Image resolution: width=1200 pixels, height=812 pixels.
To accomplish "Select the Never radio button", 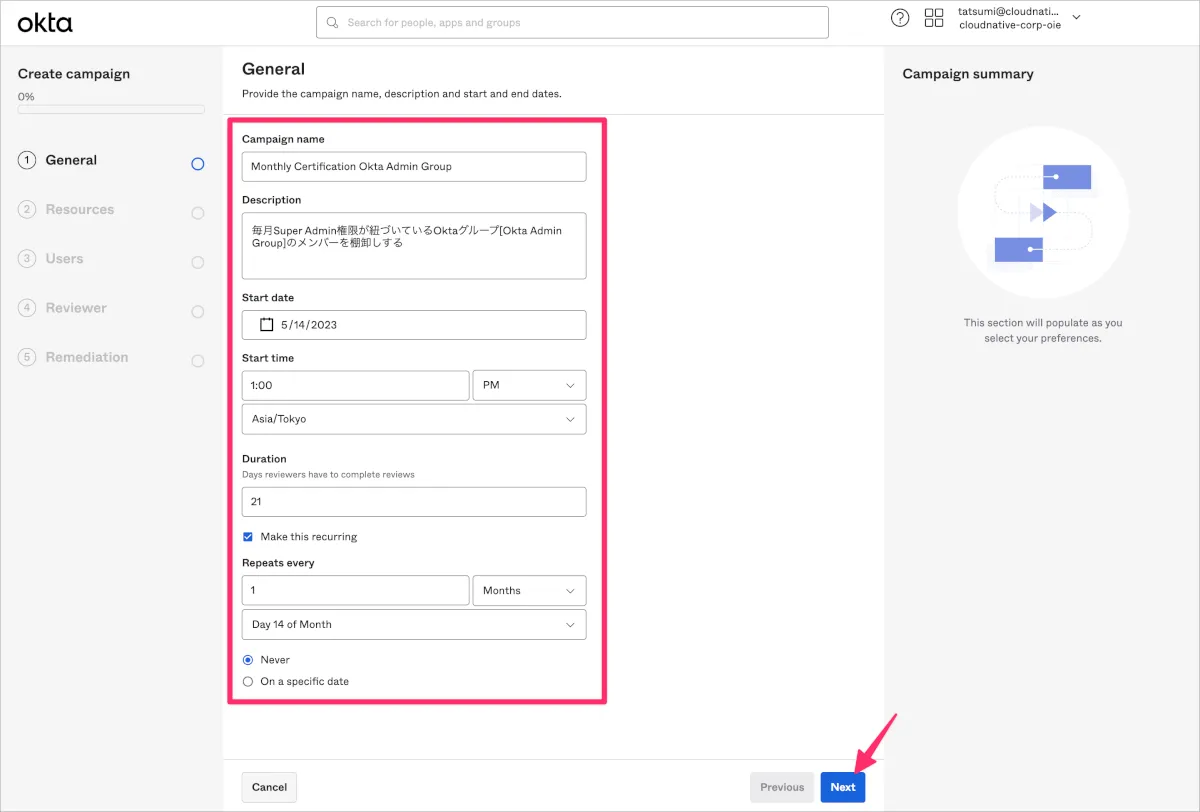I will pyautogui.click(x=248, y=660).
